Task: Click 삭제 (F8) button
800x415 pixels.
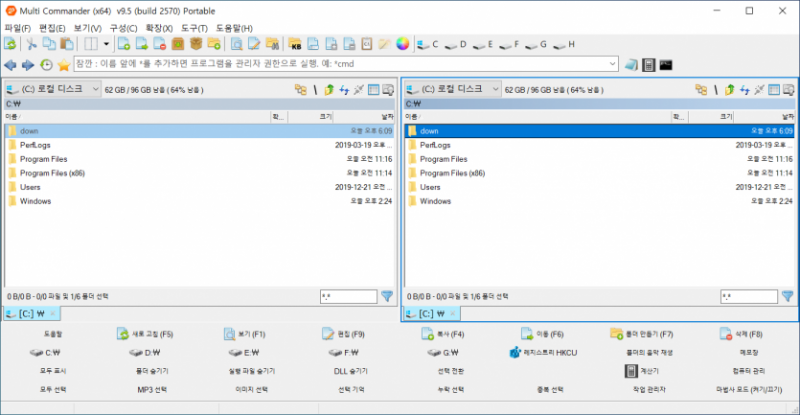Action: point(741,334)
